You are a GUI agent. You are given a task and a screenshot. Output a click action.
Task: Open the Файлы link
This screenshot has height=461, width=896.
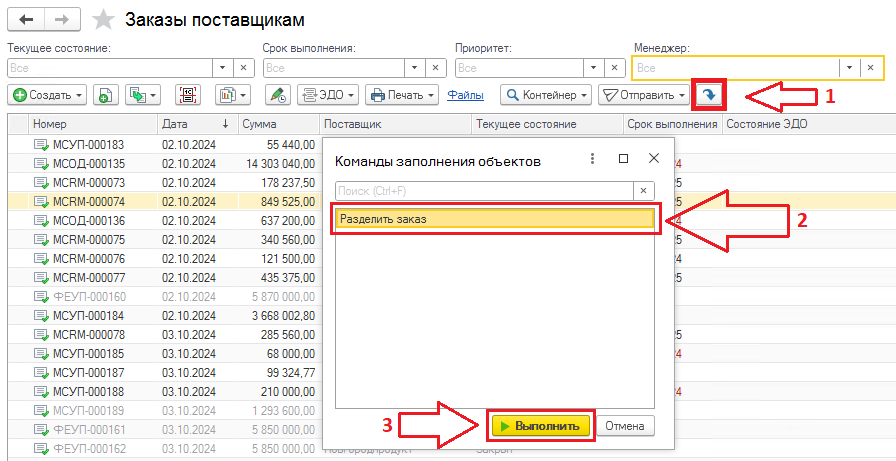coord(466,95)
